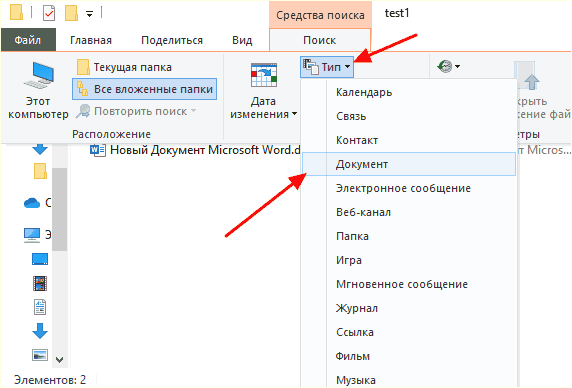Switch to the Вид ribbon tab
This screenshot has width=572, height=388.
click(242, 40)
